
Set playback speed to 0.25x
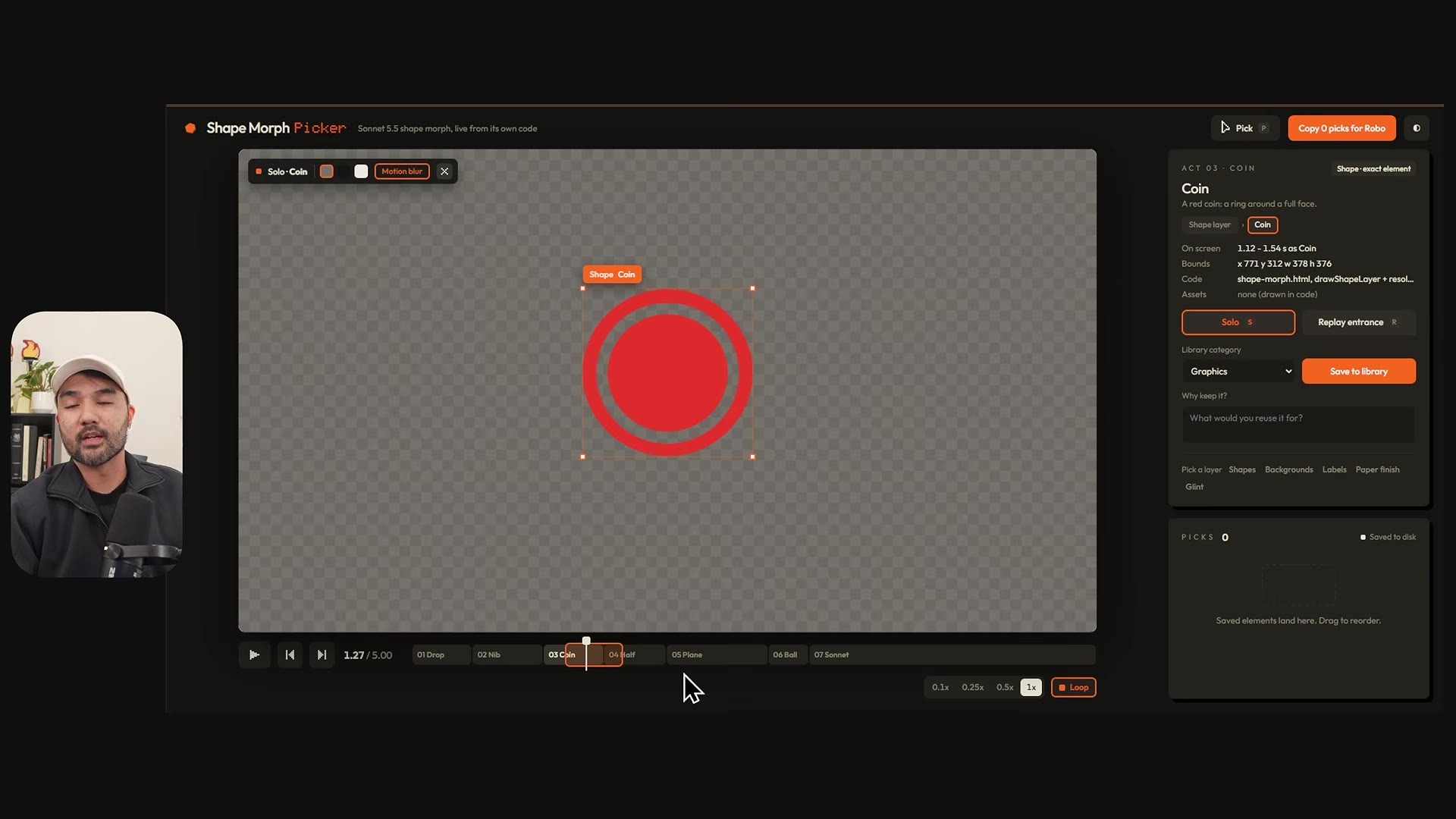[972, 687]
